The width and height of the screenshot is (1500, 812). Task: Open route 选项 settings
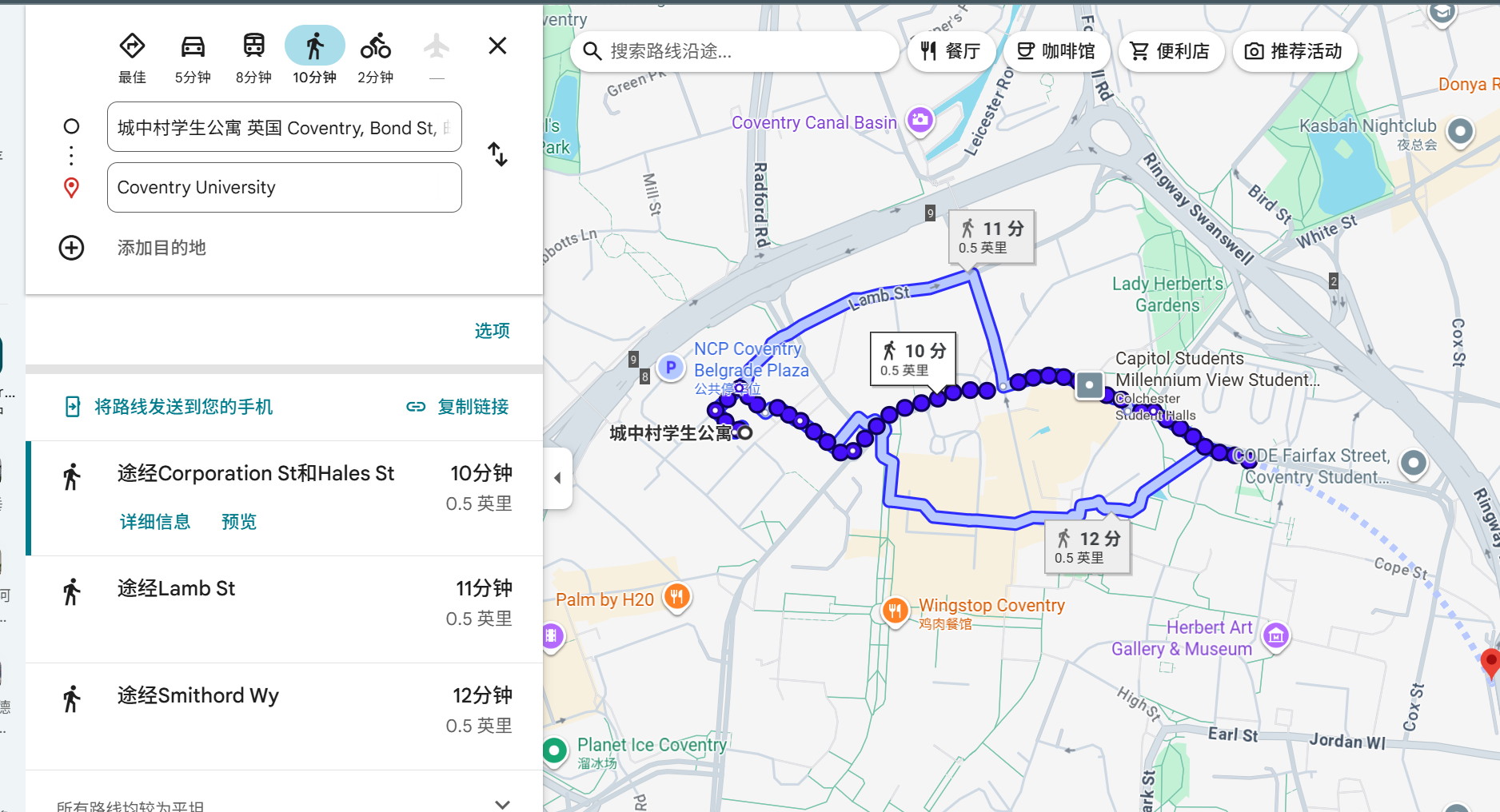point(492,331)
